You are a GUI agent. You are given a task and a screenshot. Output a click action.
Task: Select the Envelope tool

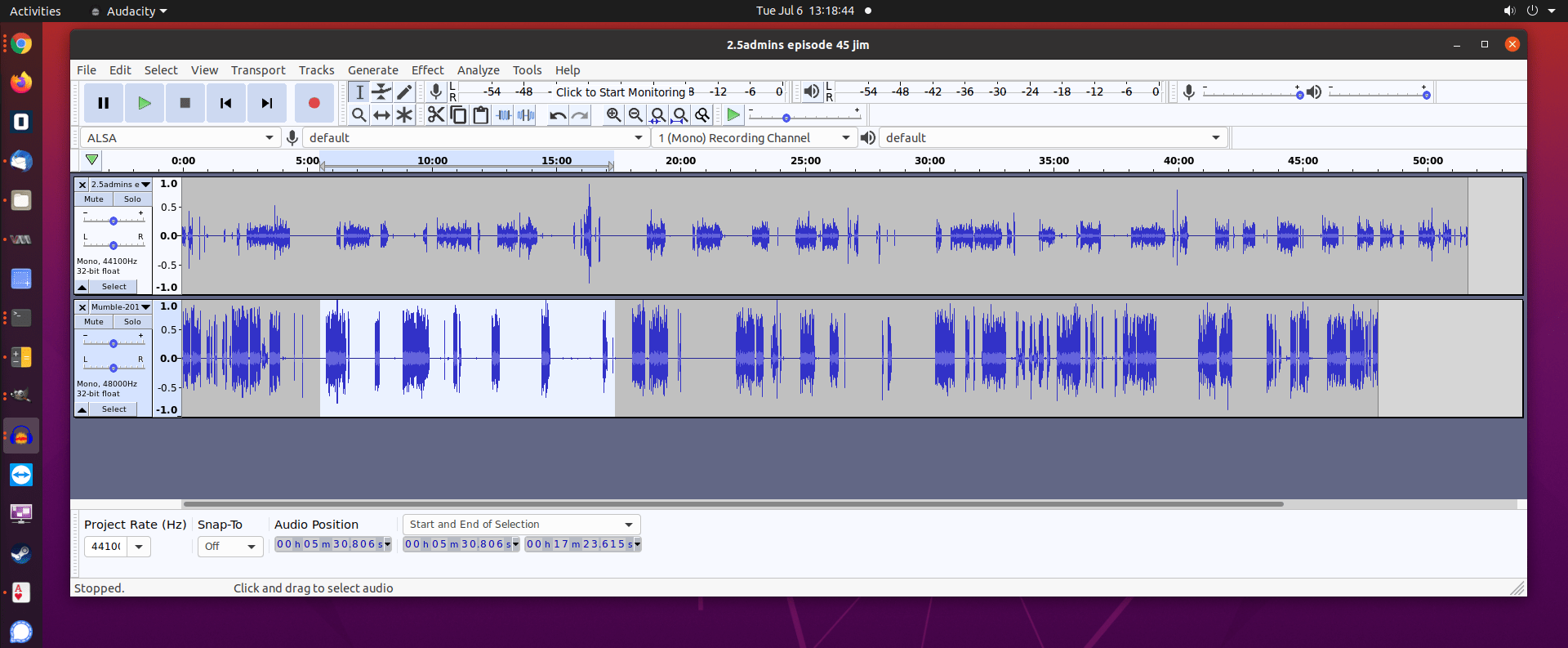(x=381, y=92)
